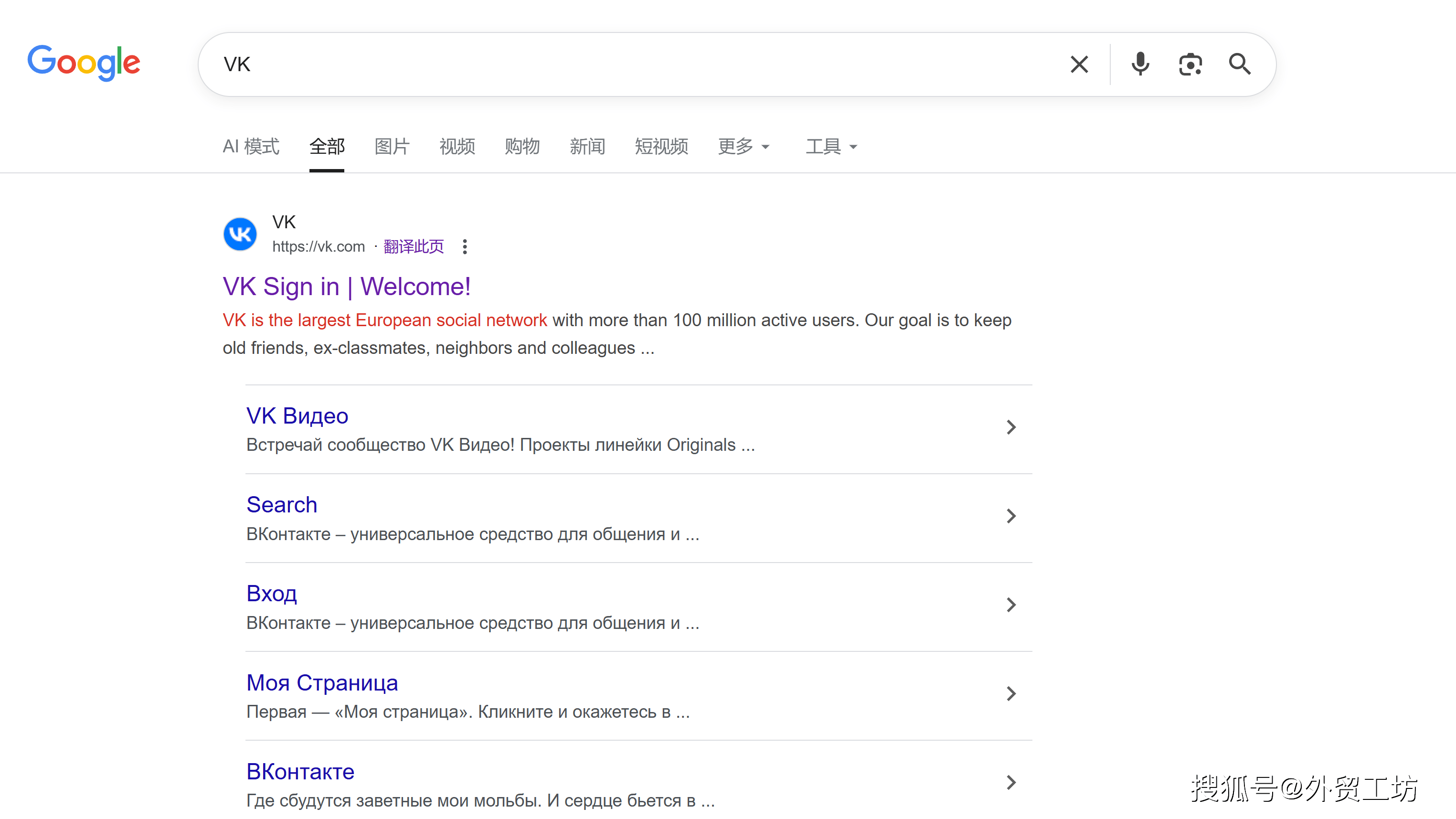This screenshot has height=819, width=1456.
Task: Open the VK Sign in | Welcome! result
Action: pos(346,287)
